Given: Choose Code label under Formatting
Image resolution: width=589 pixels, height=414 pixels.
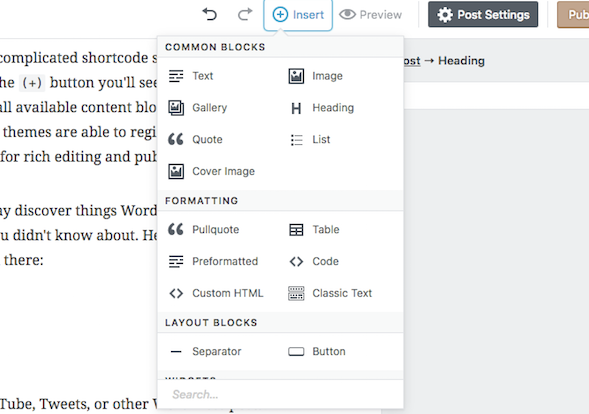Looking at the screenshot, I should (x=325, y=261).
